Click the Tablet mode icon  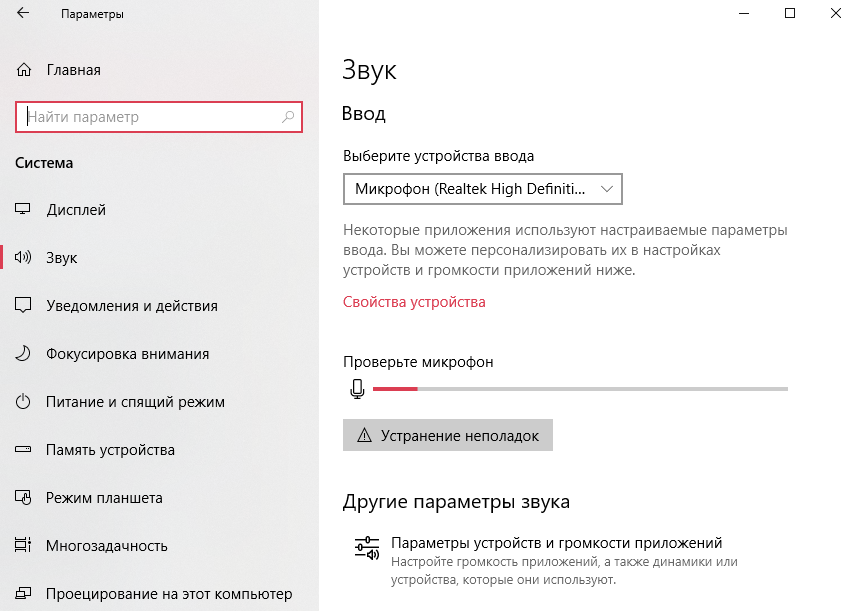tap(23, 497)
